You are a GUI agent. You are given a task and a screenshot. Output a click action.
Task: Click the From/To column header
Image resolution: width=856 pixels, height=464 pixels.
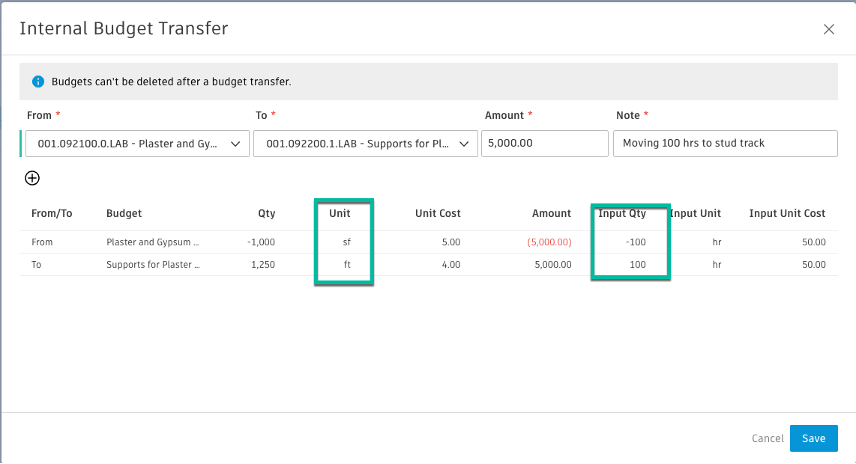coord(51,213)
